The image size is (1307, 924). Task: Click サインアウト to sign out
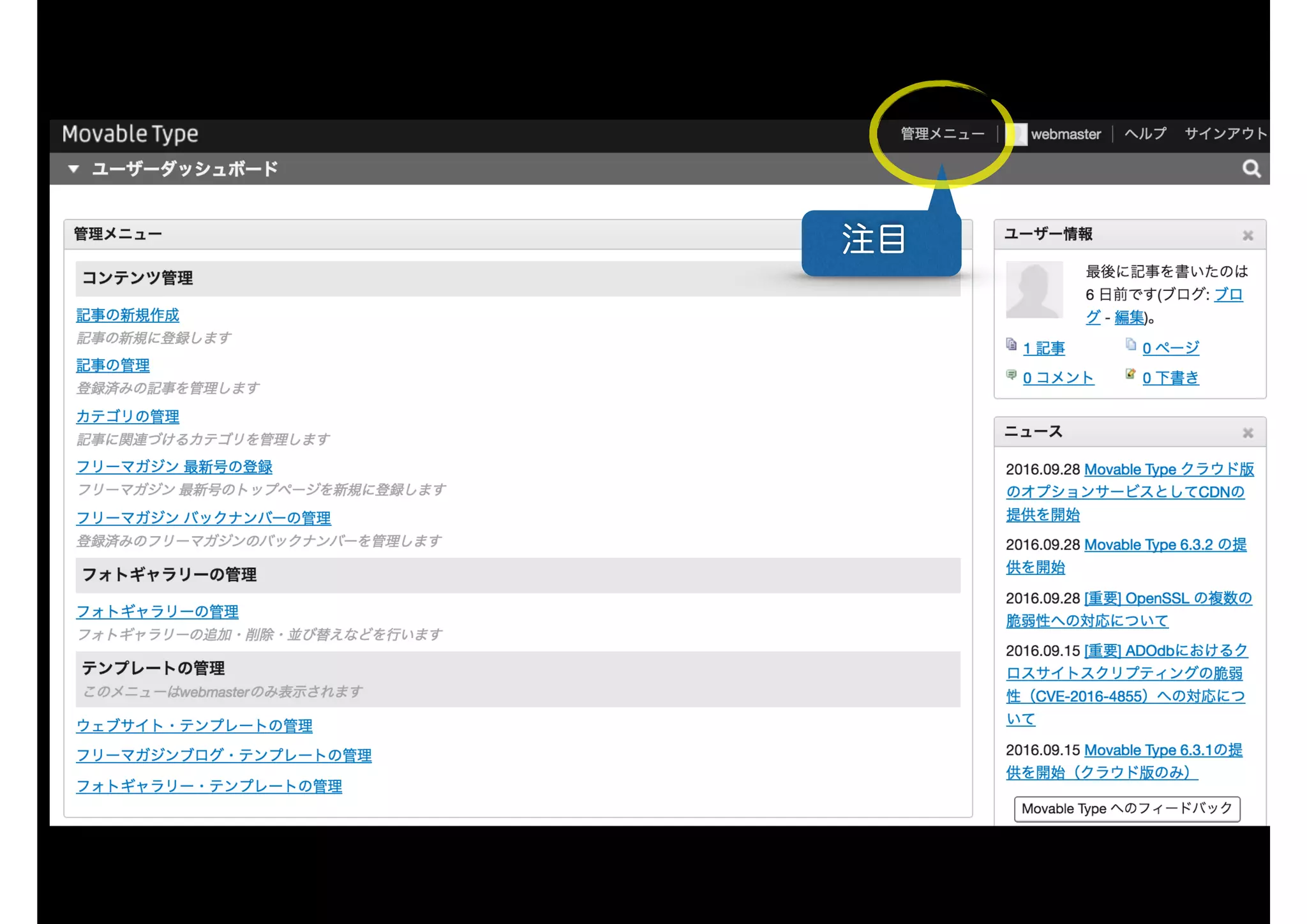[x=1225, y=133]
